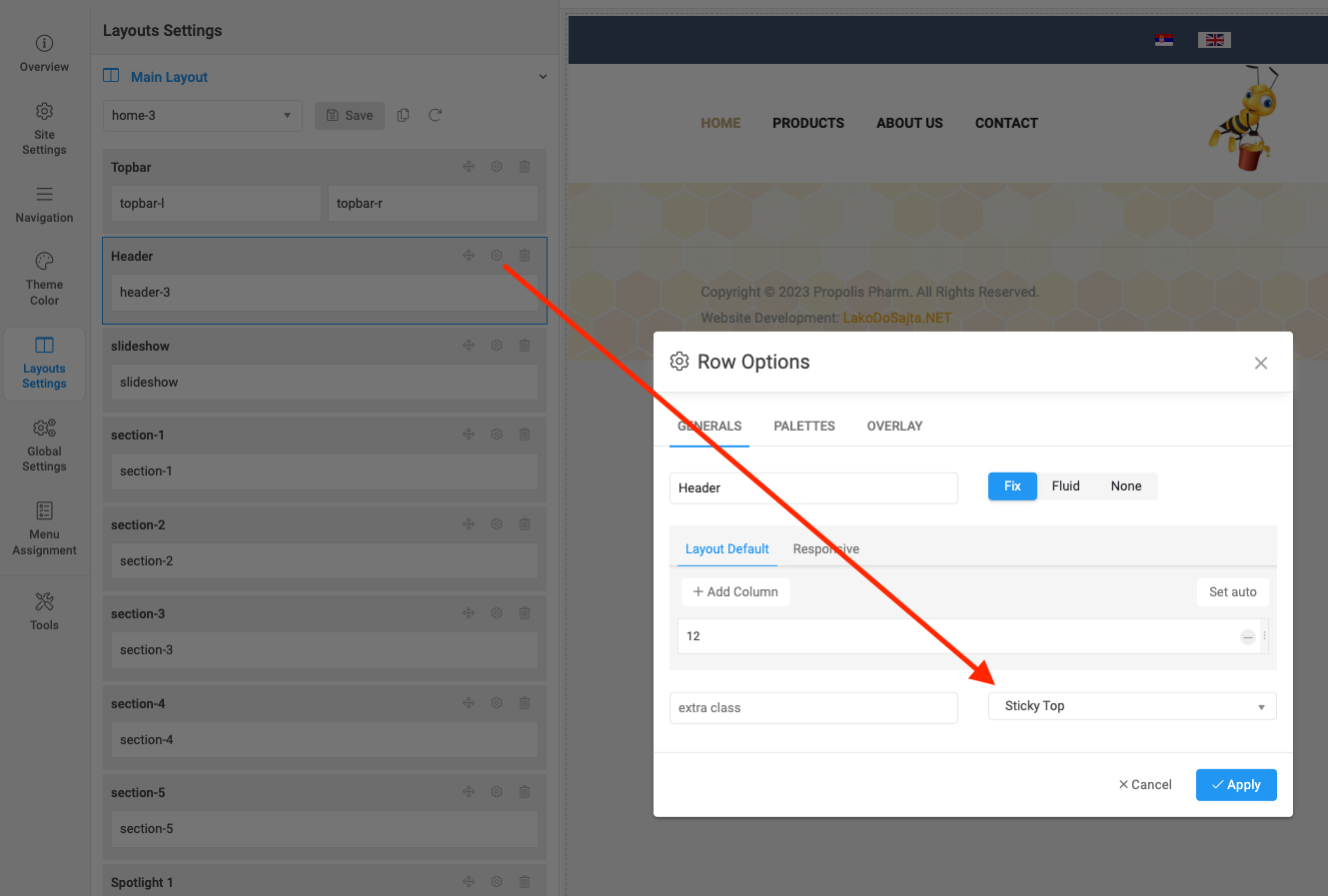Switch to the OVERLAY tab
The width and height of the screenshot is (1328, 896).
(894, 427)
